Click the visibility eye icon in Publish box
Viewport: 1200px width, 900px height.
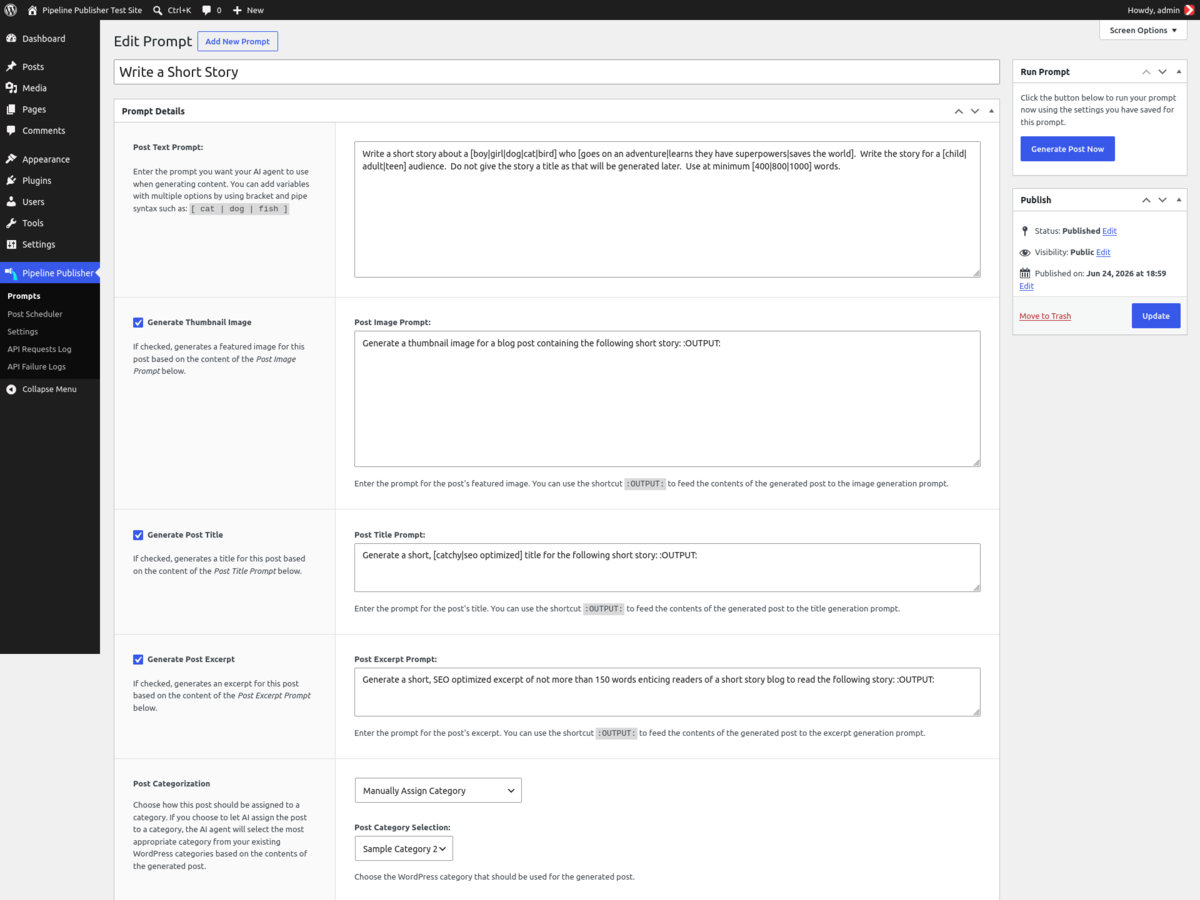coord(1025,252)
